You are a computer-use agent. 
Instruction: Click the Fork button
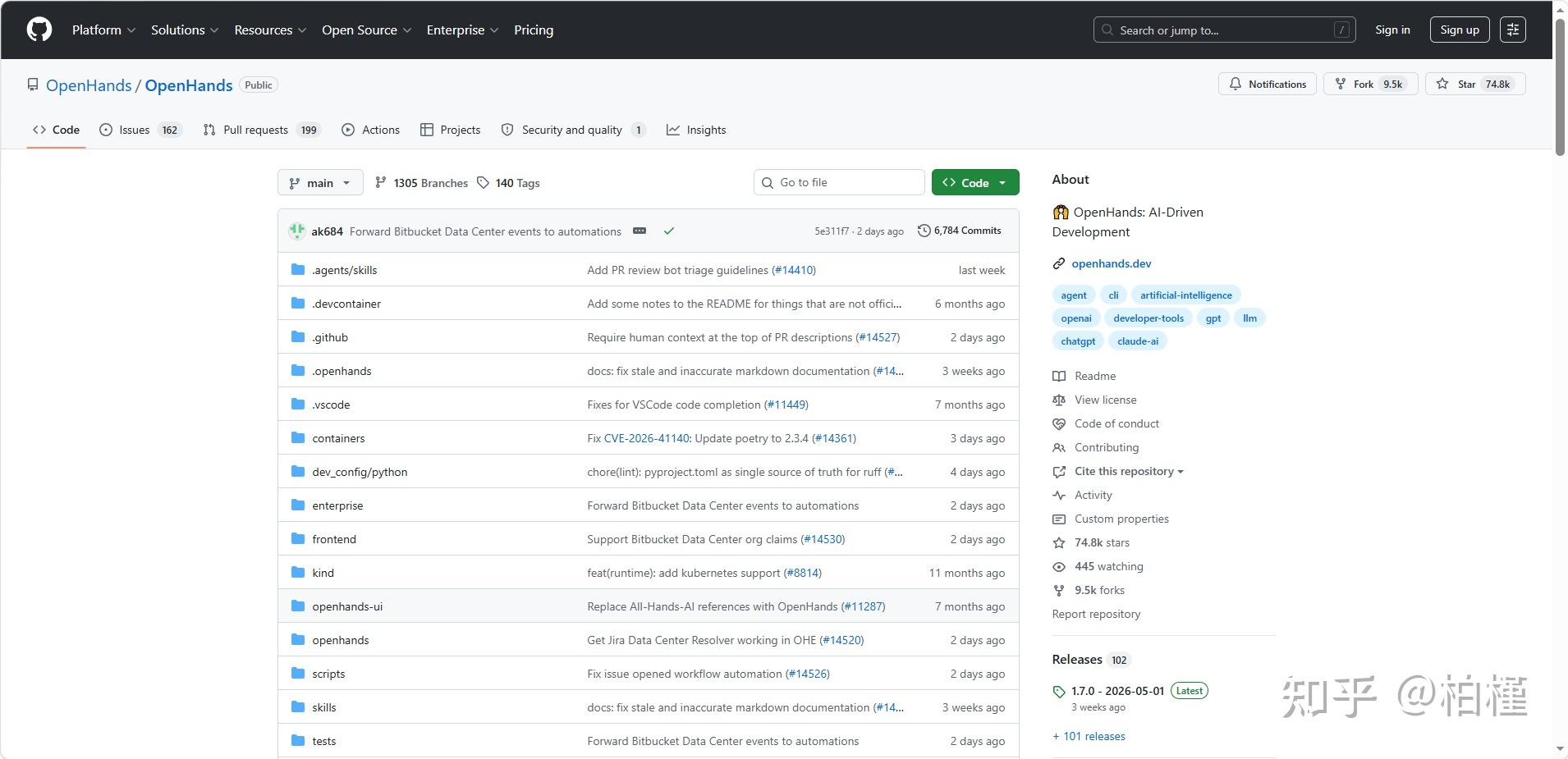pyautogui.click(x=1370, y=85)
